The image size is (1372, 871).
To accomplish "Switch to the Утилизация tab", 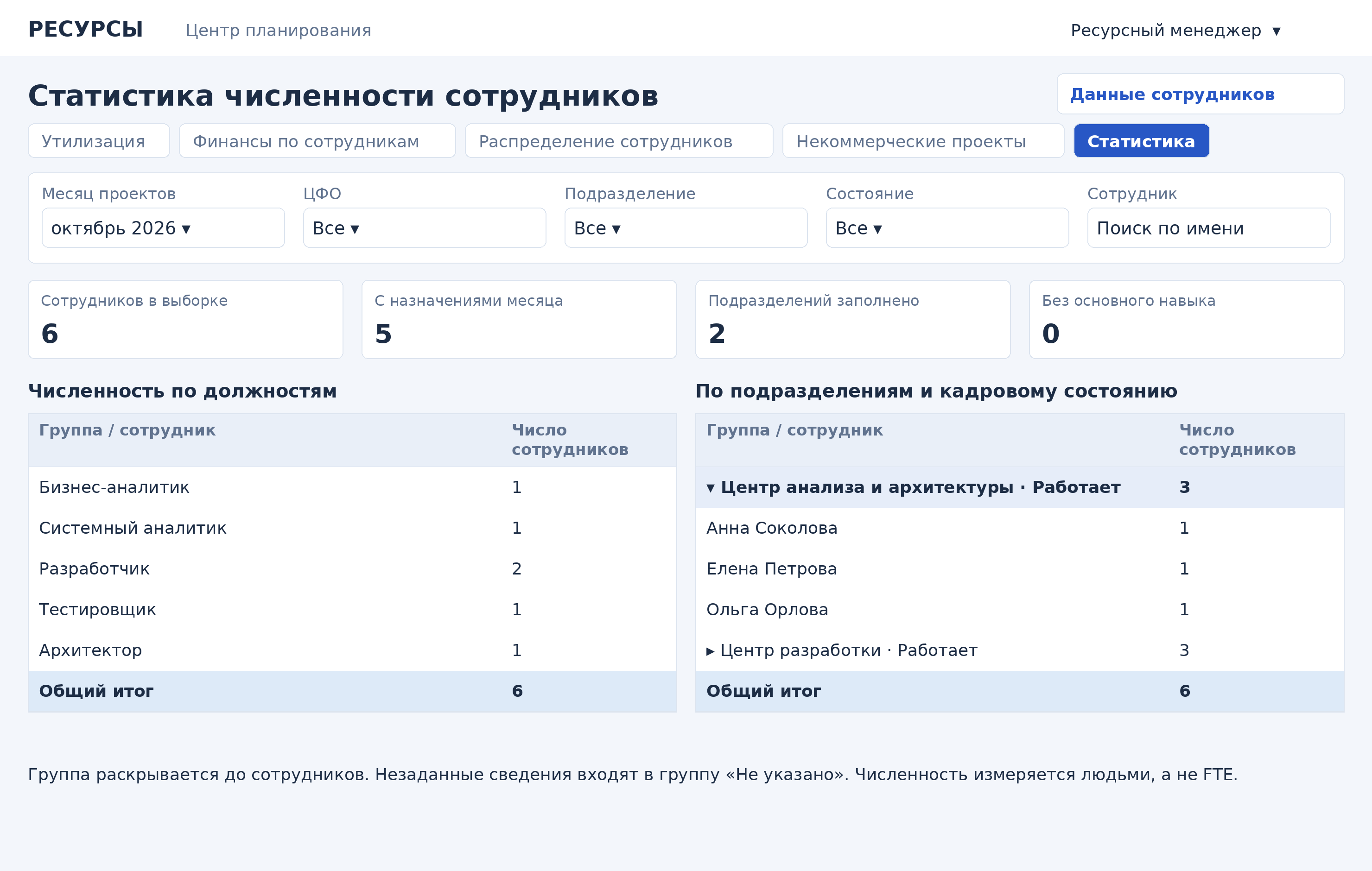I will 99,141.
